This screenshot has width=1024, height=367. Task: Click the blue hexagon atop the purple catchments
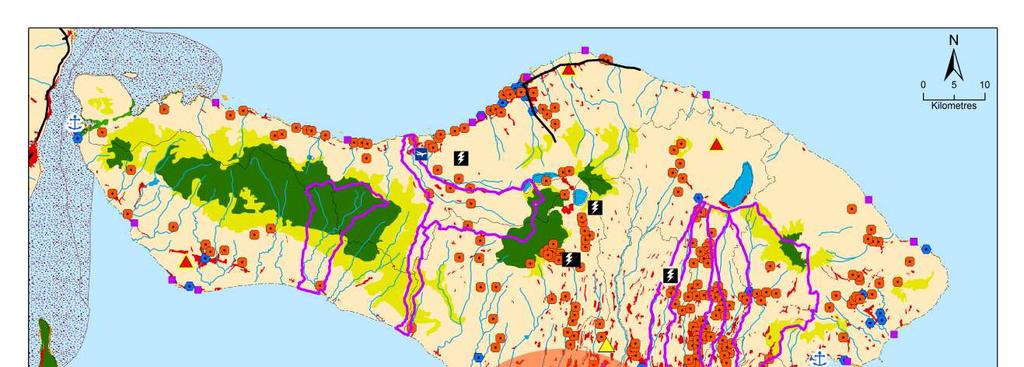(x=698, y=198)
